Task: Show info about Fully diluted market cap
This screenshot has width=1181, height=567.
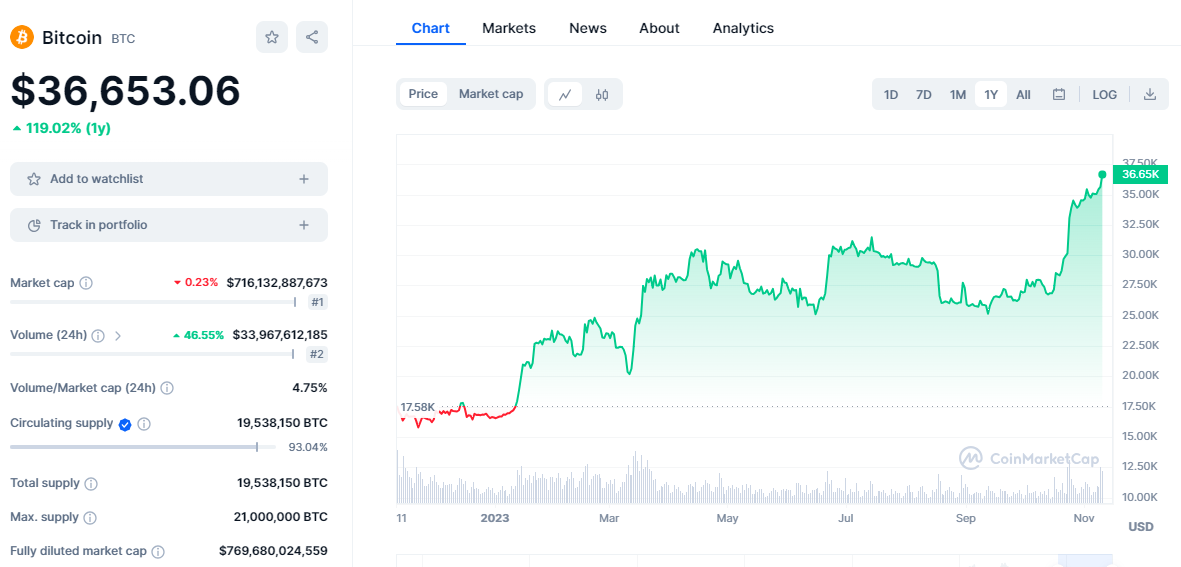Action: tap(158, 551)
